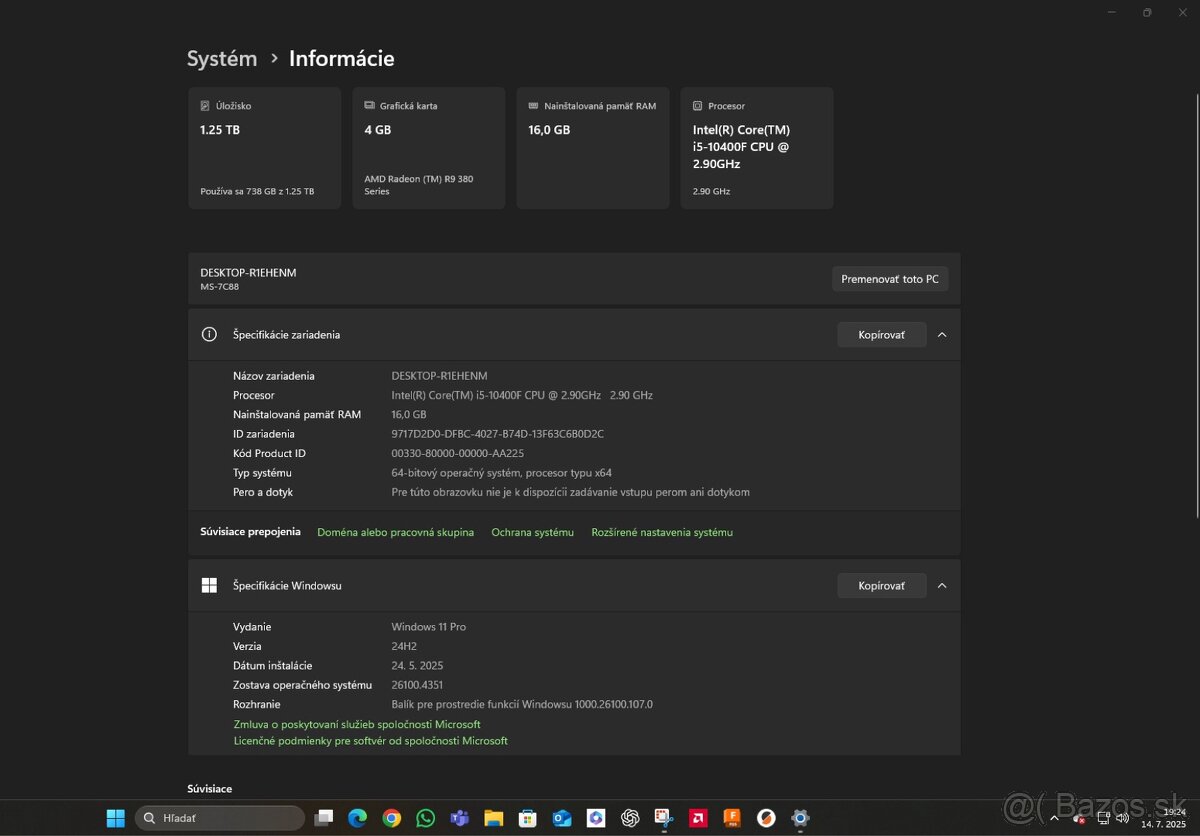Click the volume icon in system tray
The width and height of the screenshot is (1200, 836).
(x=1123, y=817)
